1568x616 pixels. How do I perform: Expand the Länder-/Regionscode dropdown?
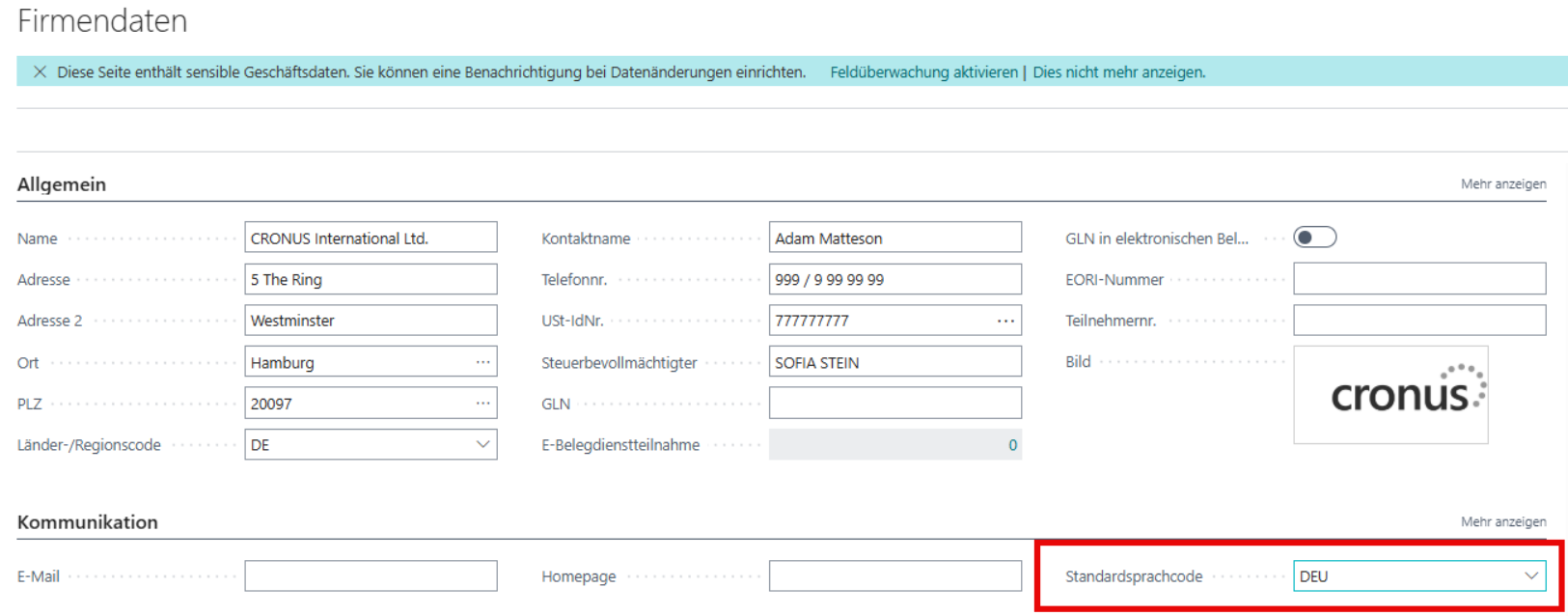click(482, 444)
